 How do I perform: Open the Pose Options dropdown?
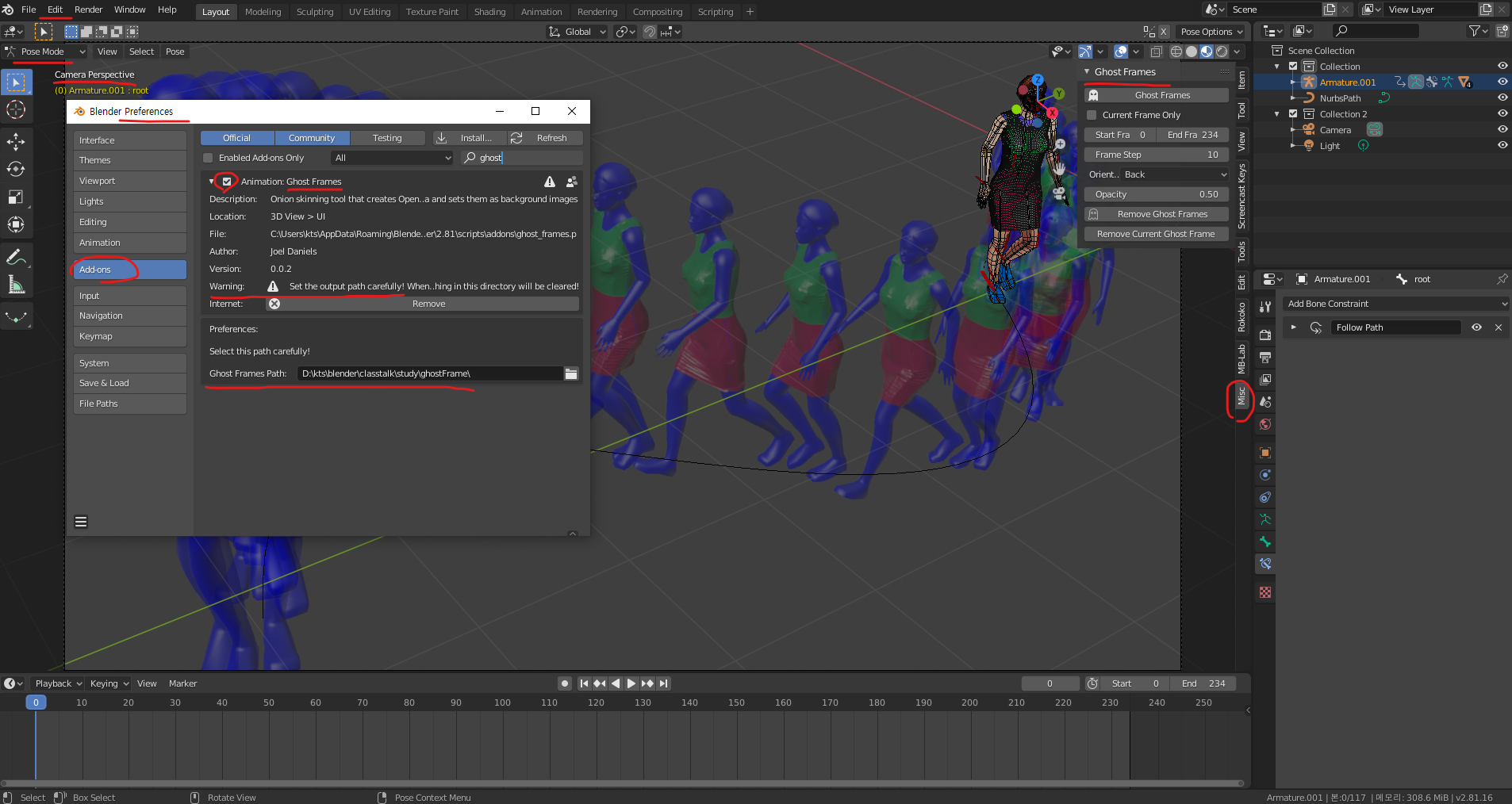(x=1211, y=32)
